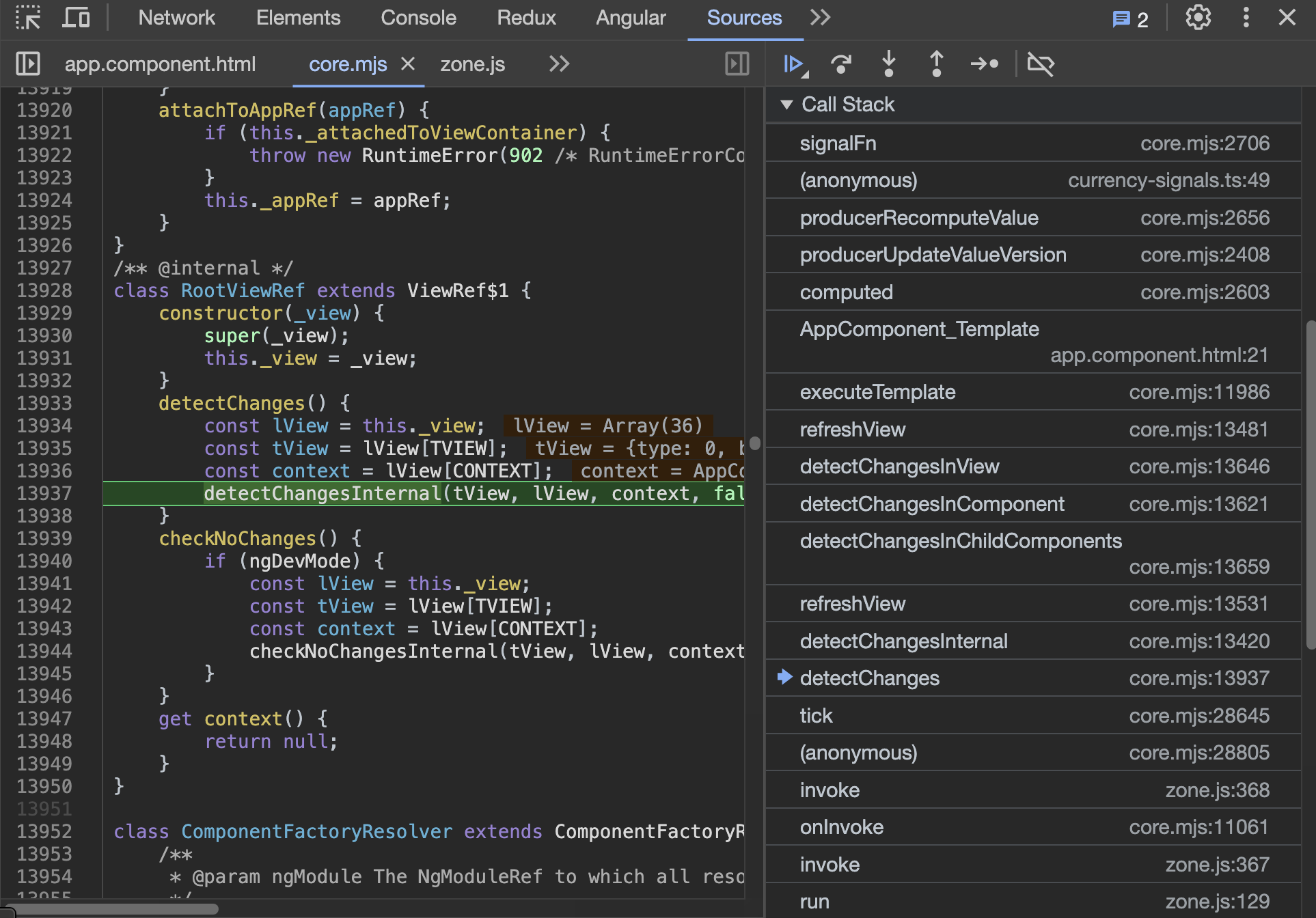The width and height of the screenshot is (1316, 918).
Task: Show the file navigator sidebar
Action: click(x=28, y=64)
